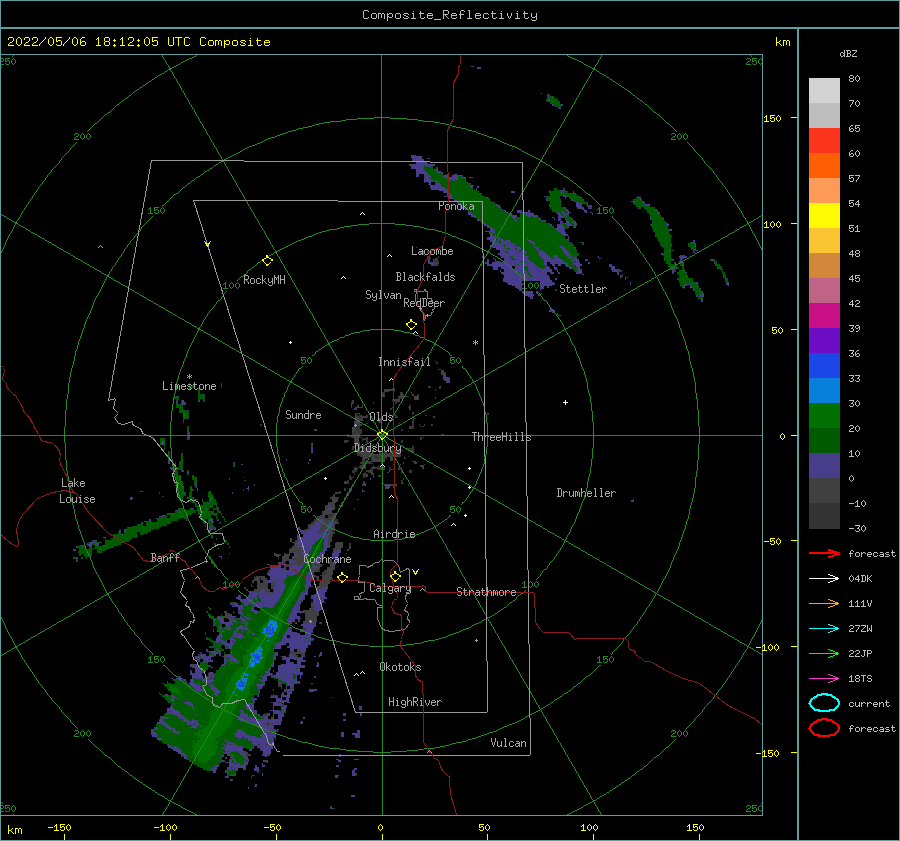
Task: Click the Ponoka city label
Action: pos(456,206)
